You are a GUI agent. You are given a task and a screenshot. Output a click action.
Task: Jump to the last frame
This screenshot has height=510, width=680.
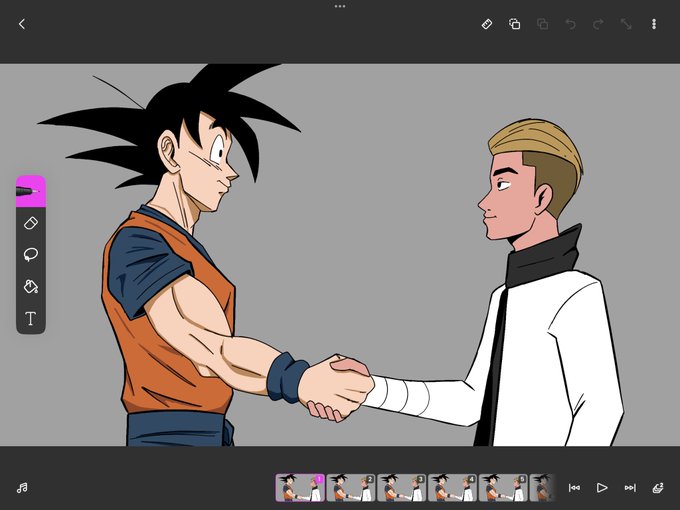pyautogui.click(x=630, y=488)
